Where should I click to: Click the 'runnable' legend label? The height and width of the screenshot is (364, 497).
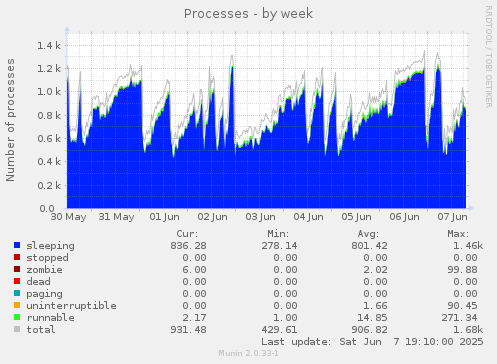51,318
